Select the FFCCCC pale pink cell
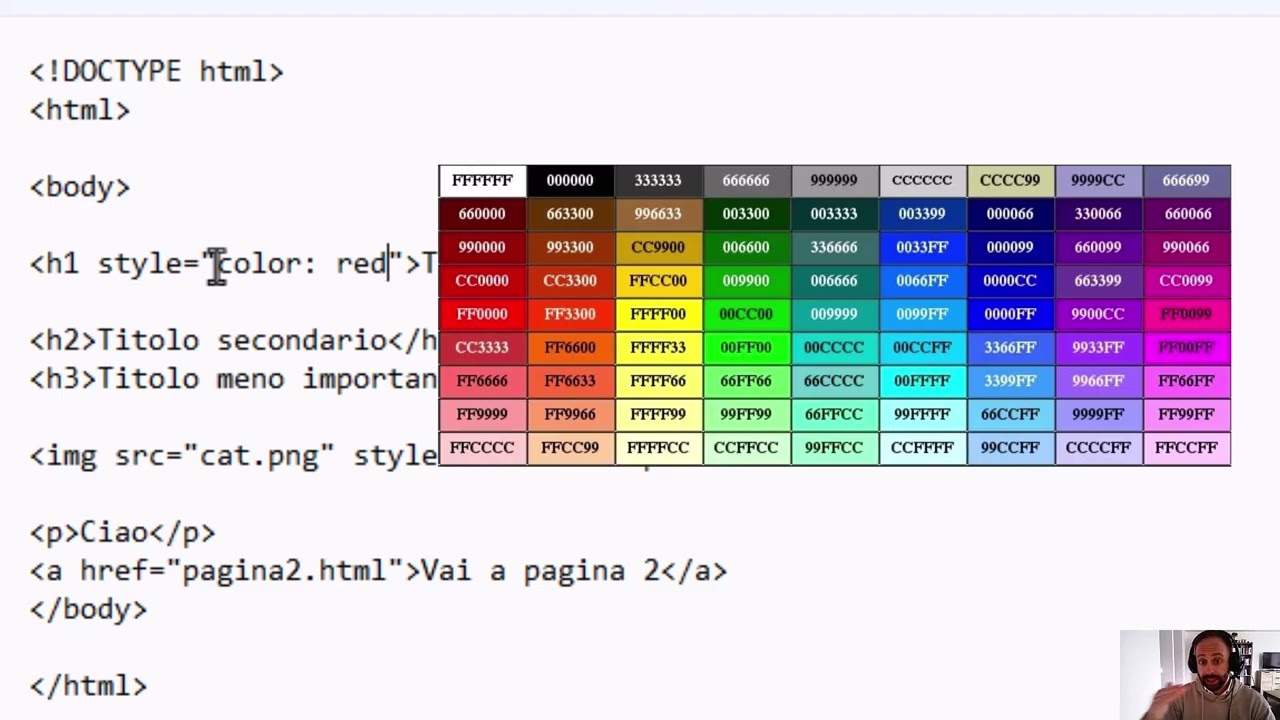This screenshot has height=720, width=1280. [x=482, y=448]
